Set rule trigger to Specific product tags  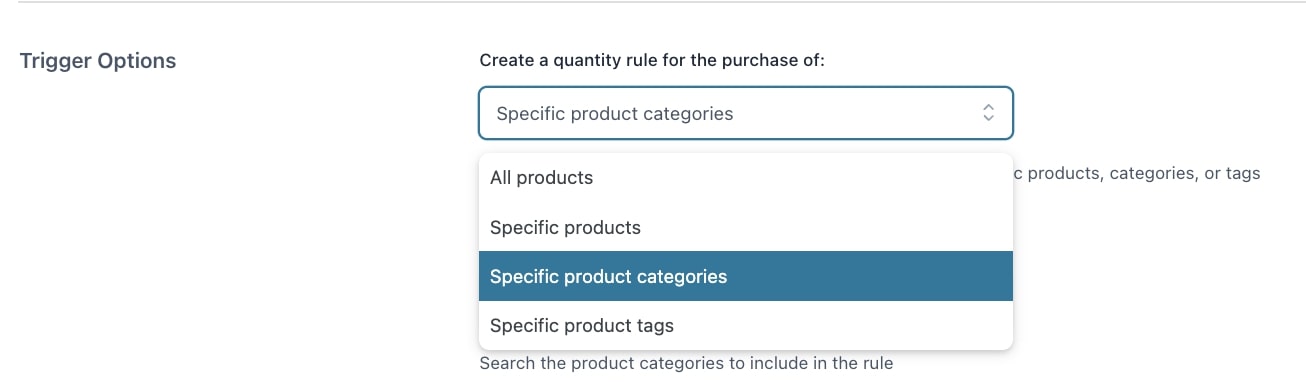746,325
